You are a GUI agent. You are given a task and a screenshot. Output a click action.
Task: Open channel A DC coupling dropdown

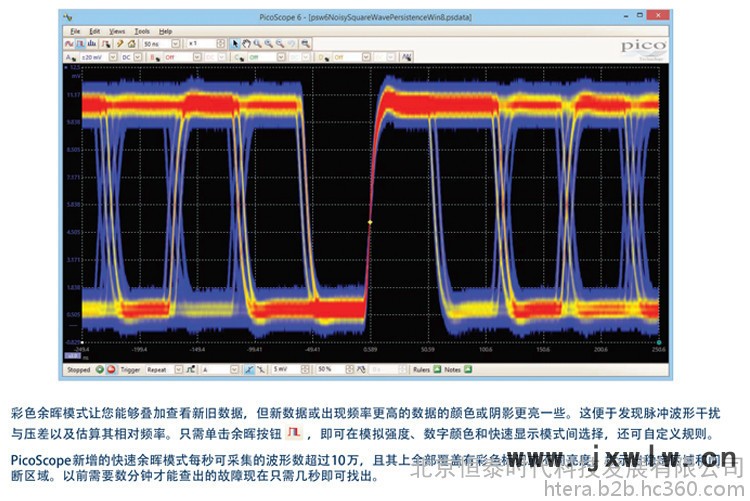138,57
